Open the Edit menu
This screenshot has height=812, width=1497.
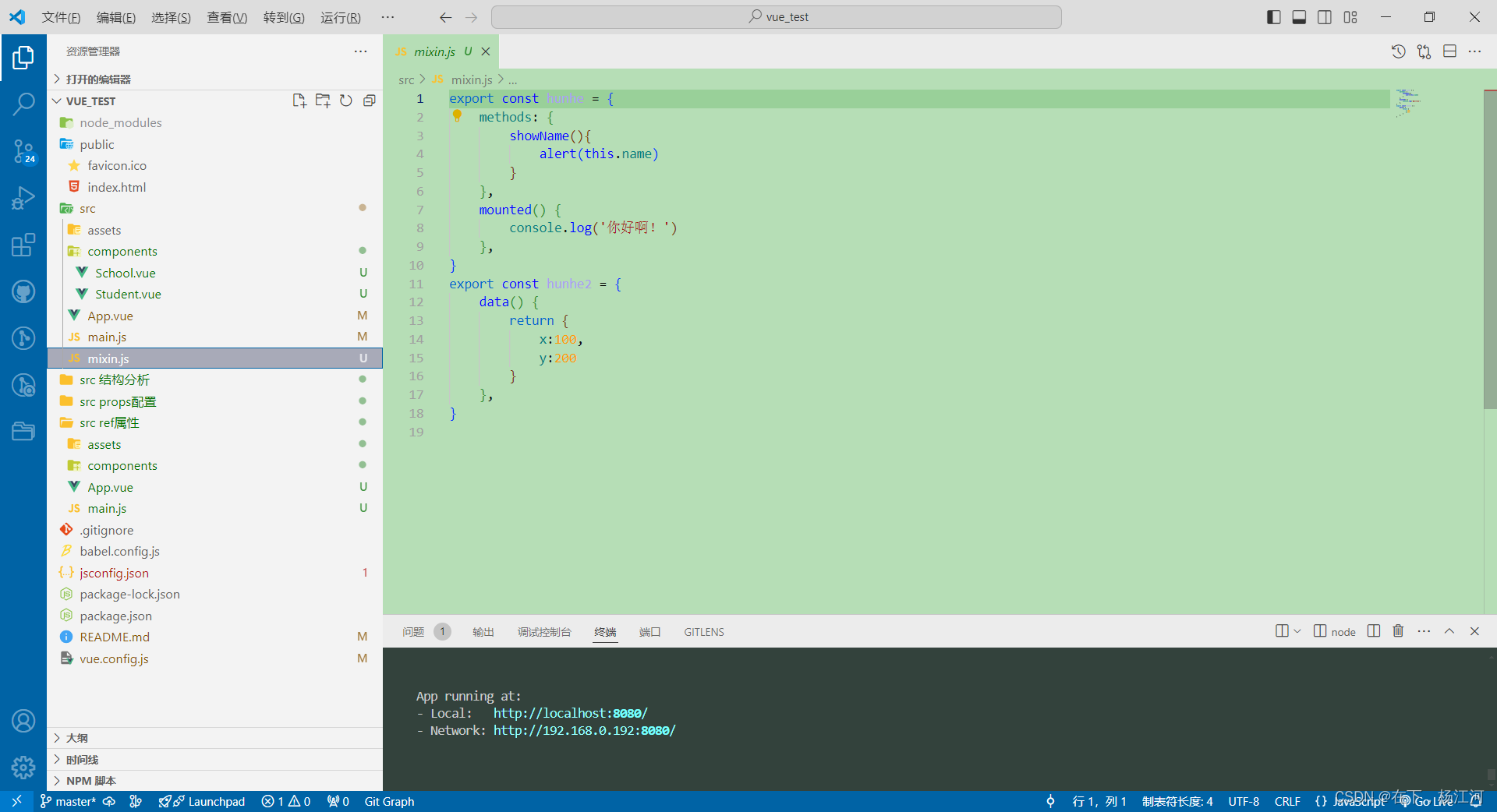coord(115,17)
